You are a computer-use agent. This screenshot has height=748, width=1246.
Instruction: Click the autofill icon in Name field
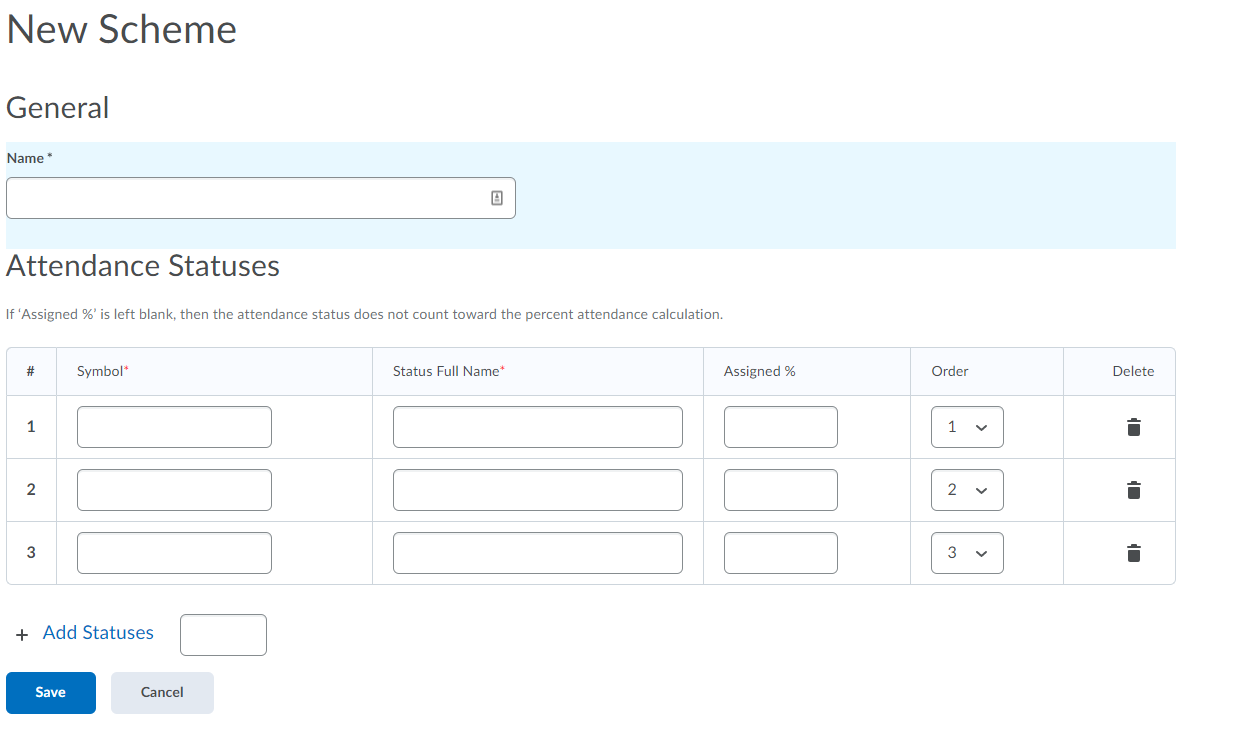point(496,198)
